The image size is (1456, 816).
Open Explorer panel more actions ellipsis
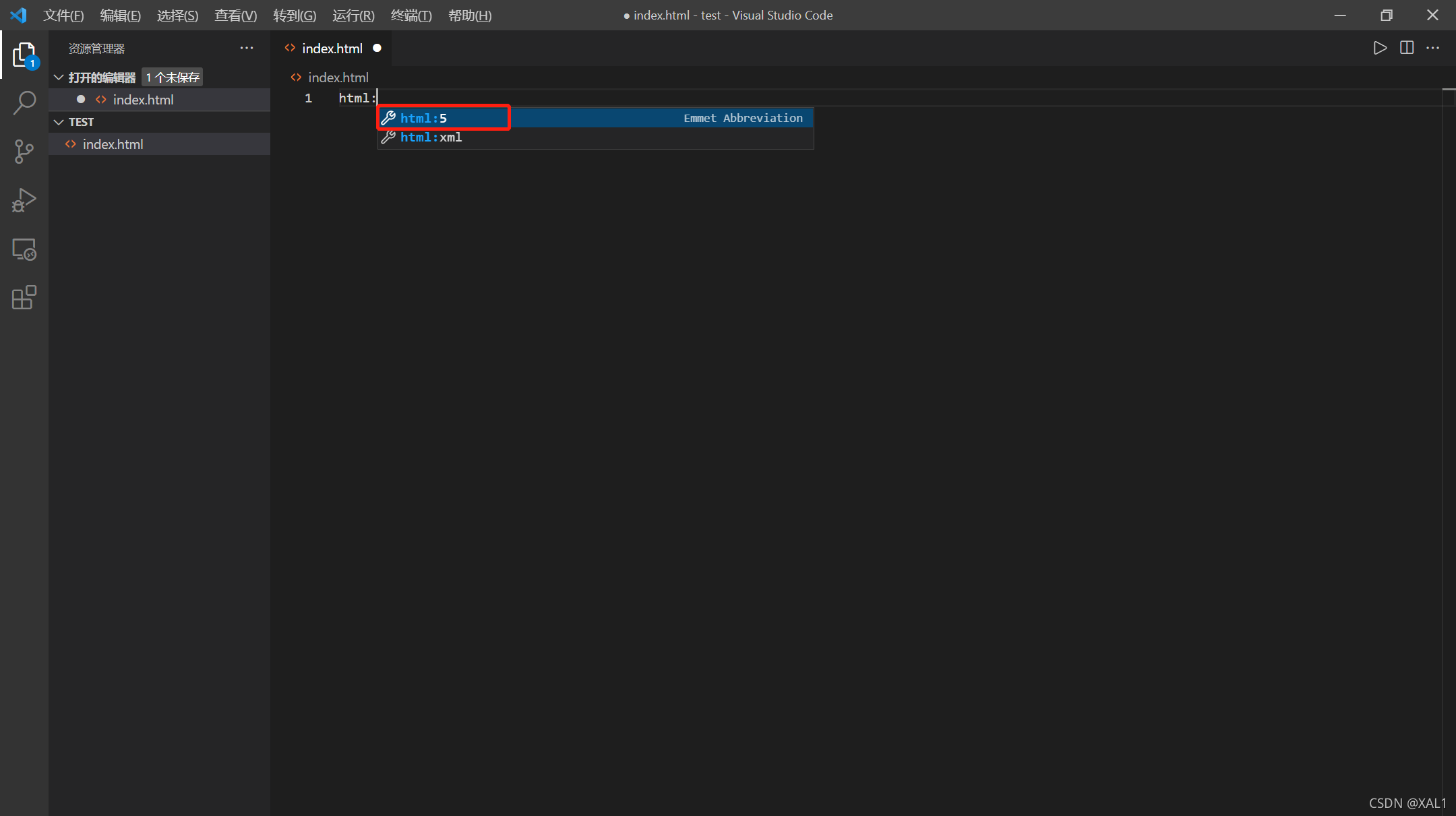[247, 48]
